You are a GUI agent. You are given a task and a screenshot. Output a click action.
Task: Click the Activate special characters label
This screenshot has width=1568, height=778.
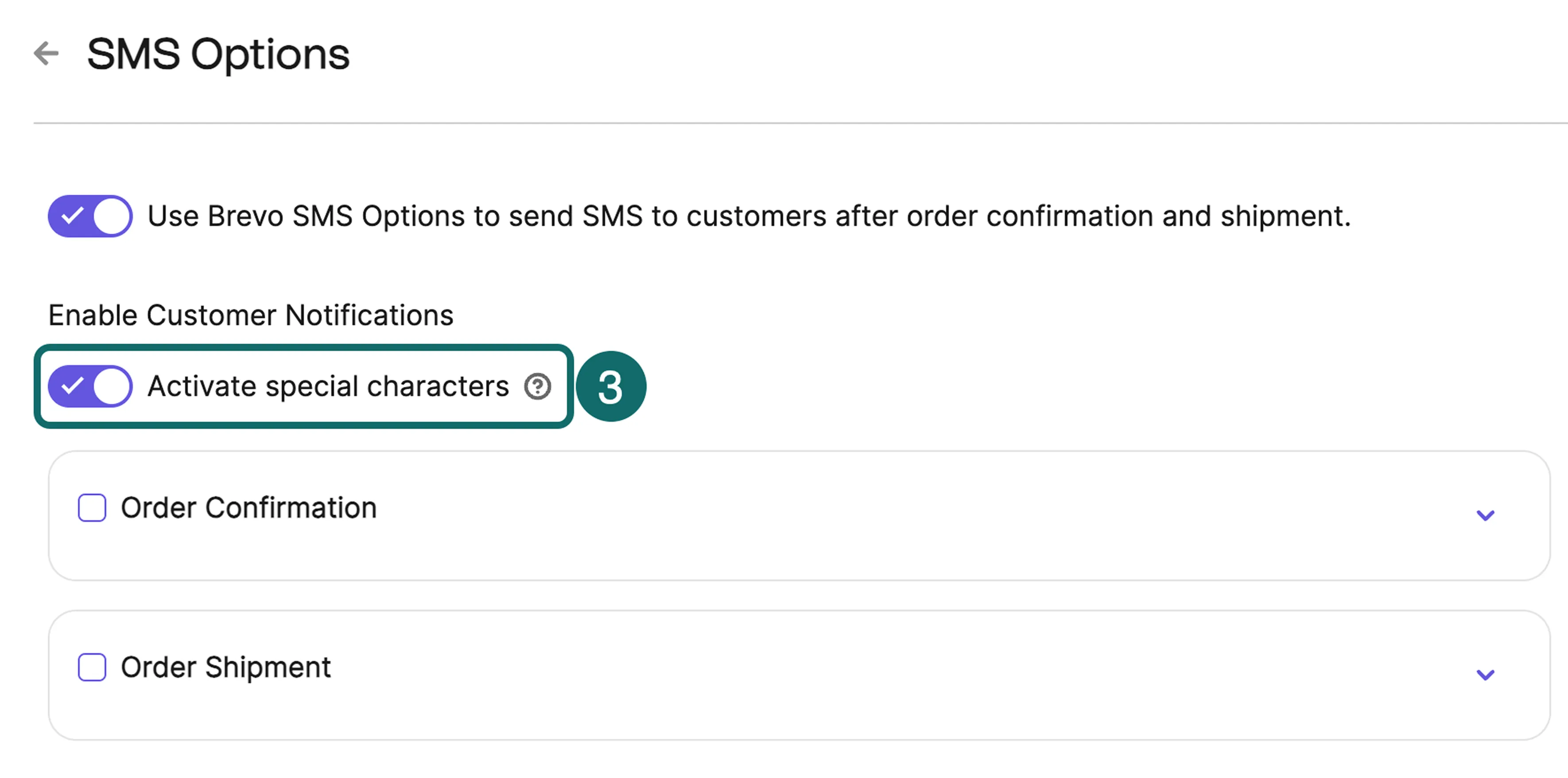coord(328,387)
